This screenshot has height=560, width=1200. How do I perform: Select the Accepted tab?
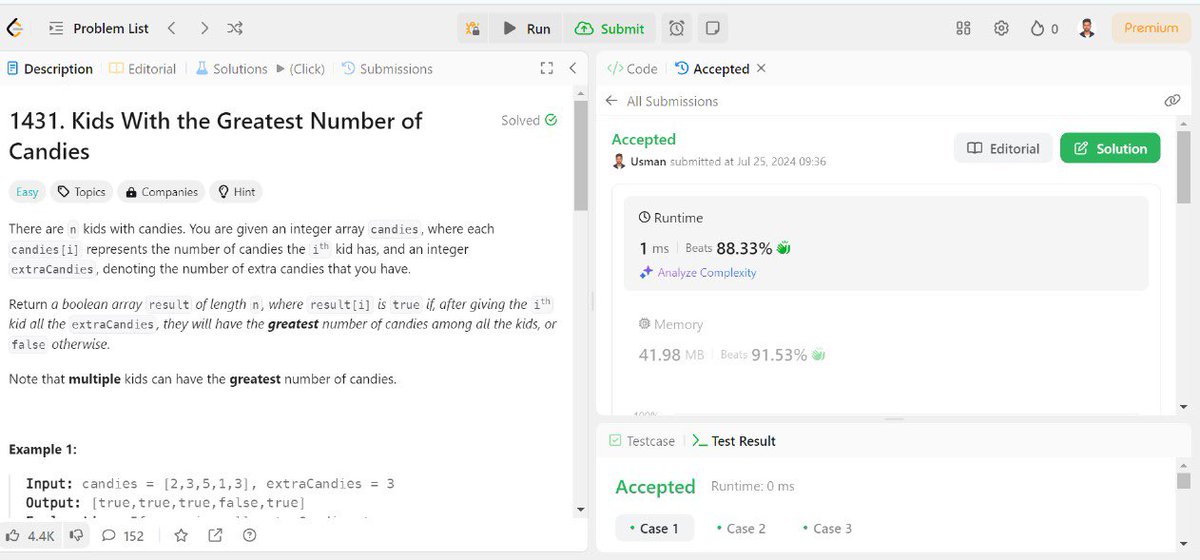[712, 69]
